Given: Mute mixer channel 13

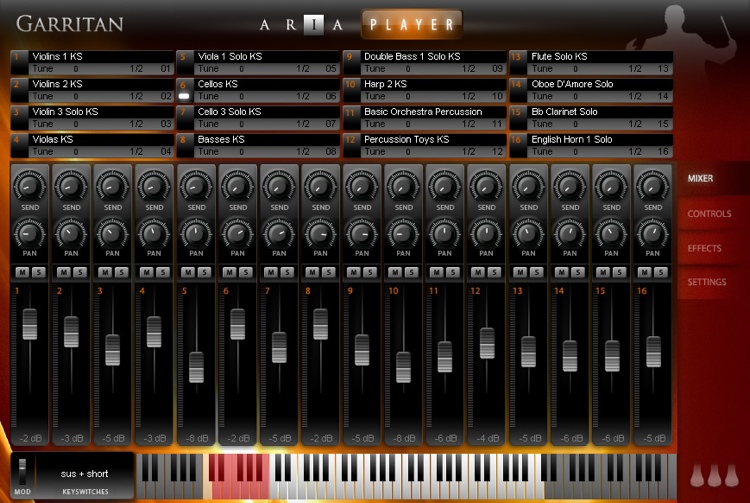Looking at the screenshot, I should [x=520, y=272].
